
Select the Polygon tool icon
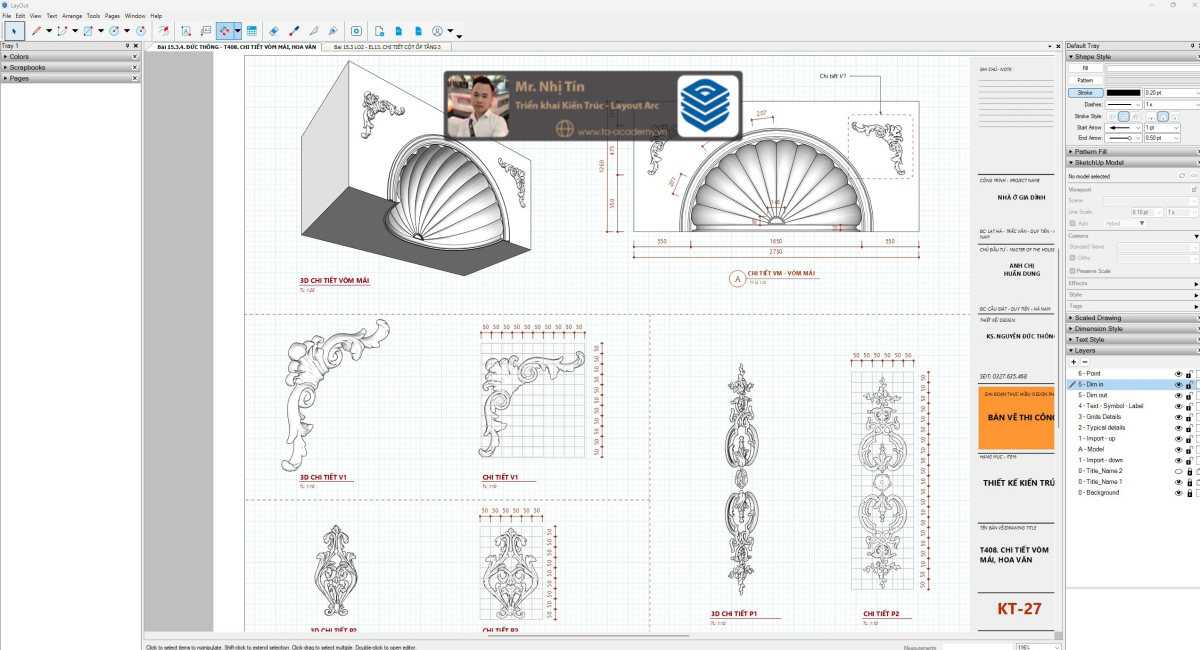141,31
